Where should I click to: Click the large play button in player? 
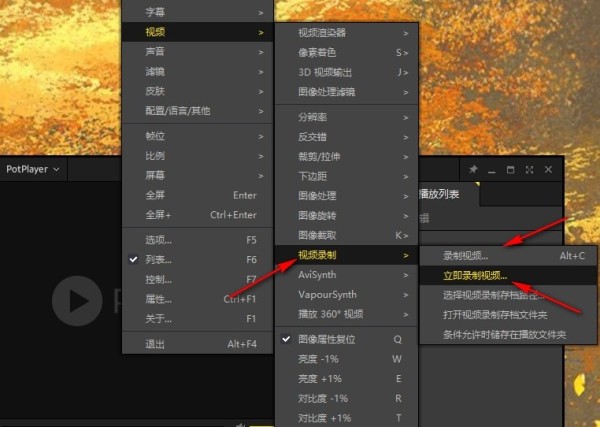coord(77,301)
